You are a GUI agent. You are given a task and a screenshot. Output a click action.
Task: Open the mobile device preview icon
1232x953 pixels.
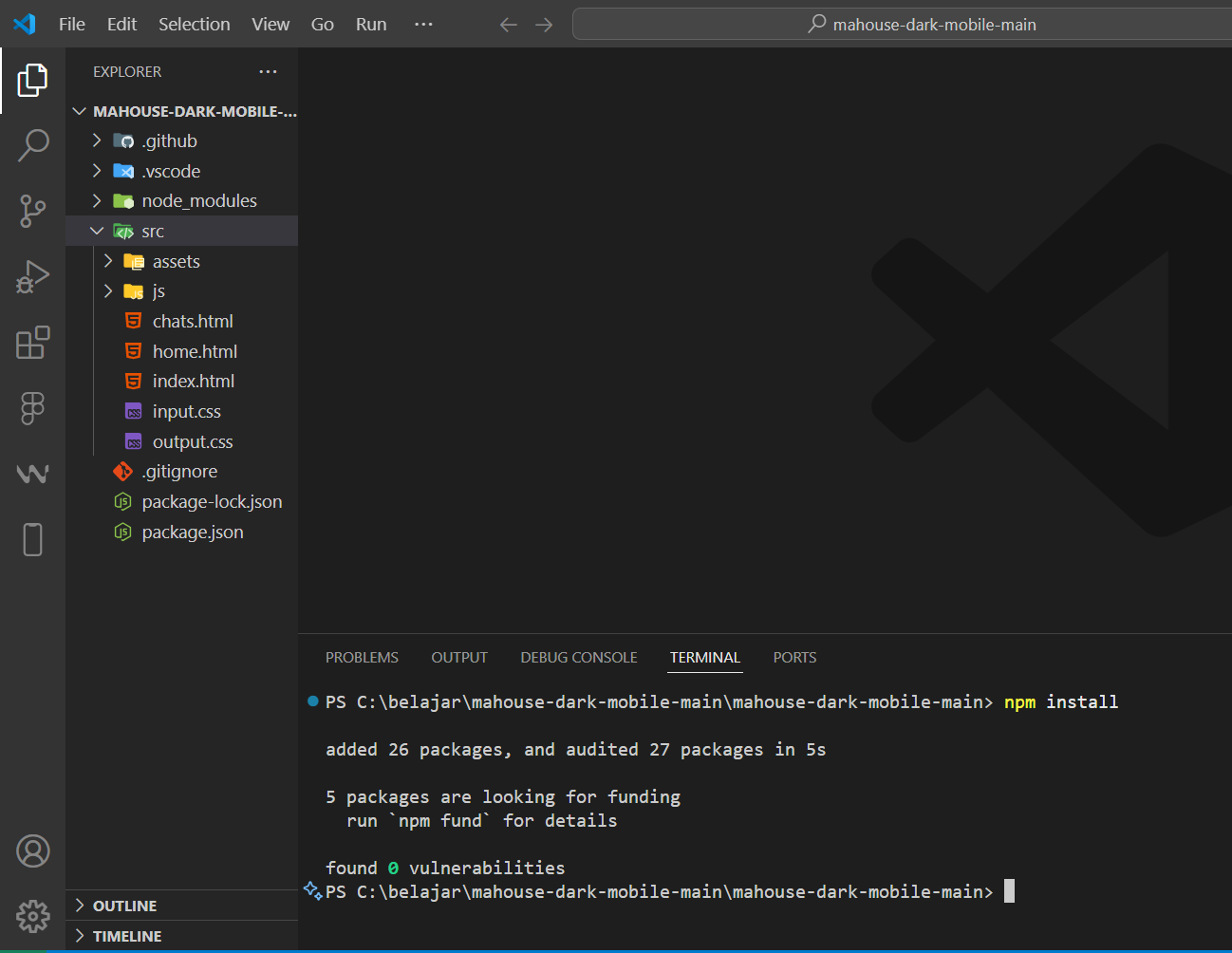[x=32, y=539]
